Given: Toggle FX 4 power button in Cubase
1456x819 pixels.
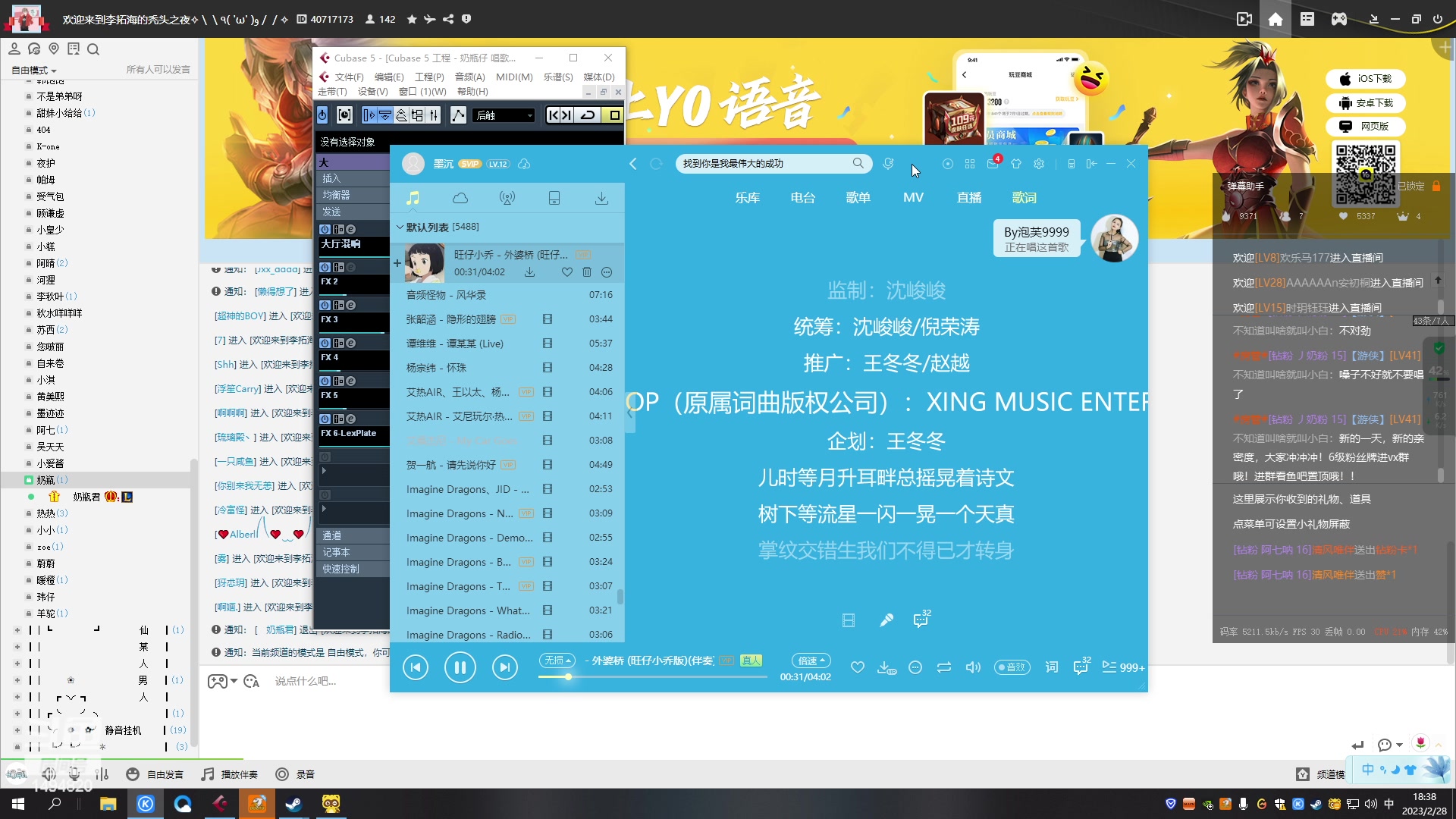Looking at the screenshot, I should pyautogui.click(x=325, y=343).
